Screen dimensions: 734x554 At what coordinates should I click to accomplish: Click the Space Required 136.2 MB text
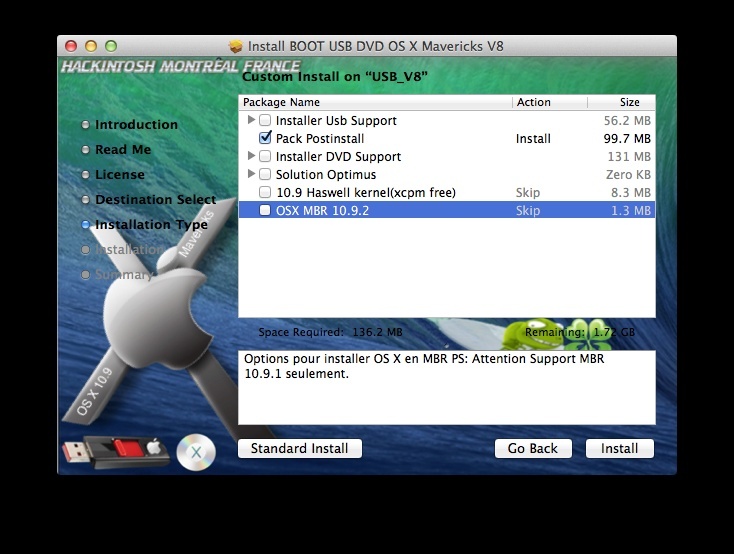coord(330,332)
